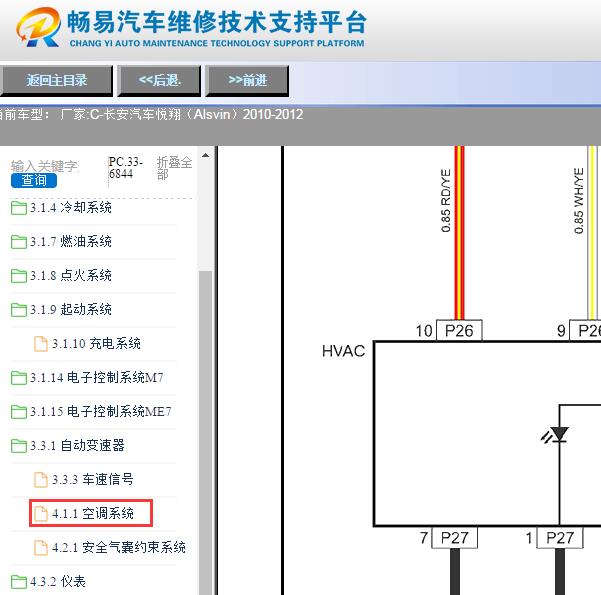Open folder icon for 4.3.2 仪表

click(18, 582)
